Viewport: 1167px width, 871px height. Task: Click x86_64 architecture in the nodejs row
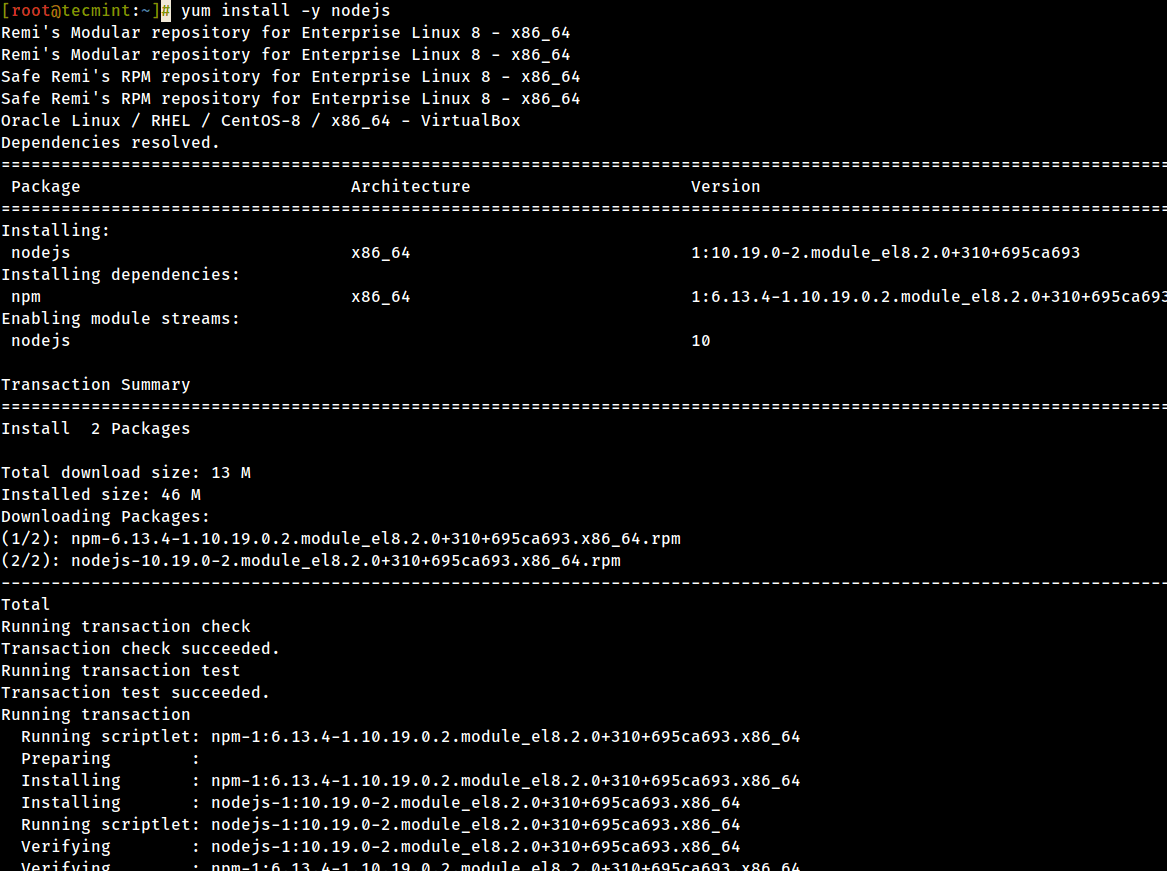(x=380, y=253)
